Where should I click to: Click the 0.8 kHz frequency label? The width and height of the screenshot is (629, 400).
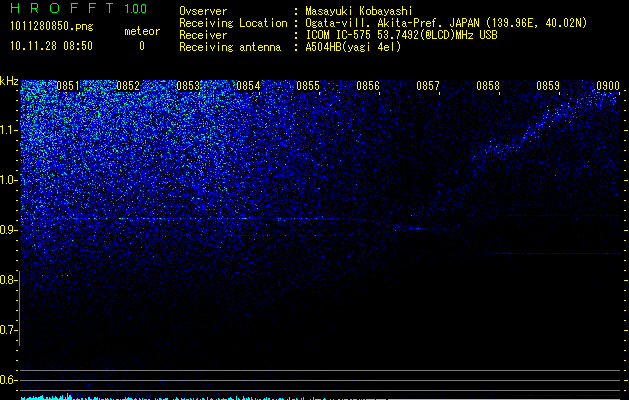click(x=8, y=280)
